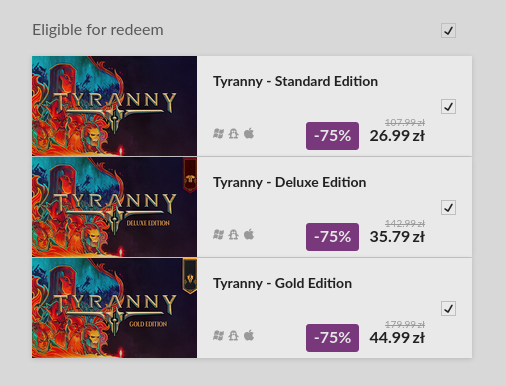Viewport: 506px width, 386px height.
Task: Click the Standard Edition cover thumbnail
Action: 114,106
